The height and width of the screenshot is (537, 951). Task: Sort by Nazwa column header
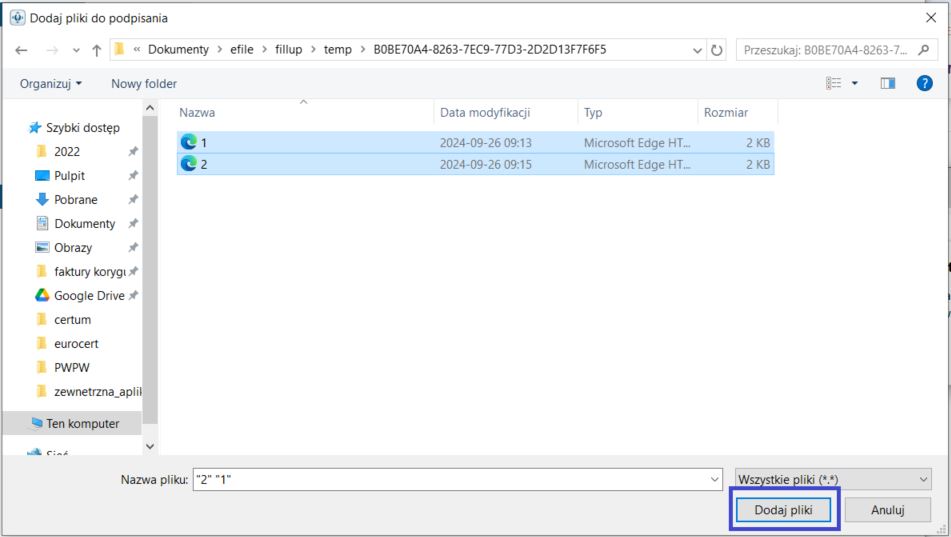tap(197, 112)
